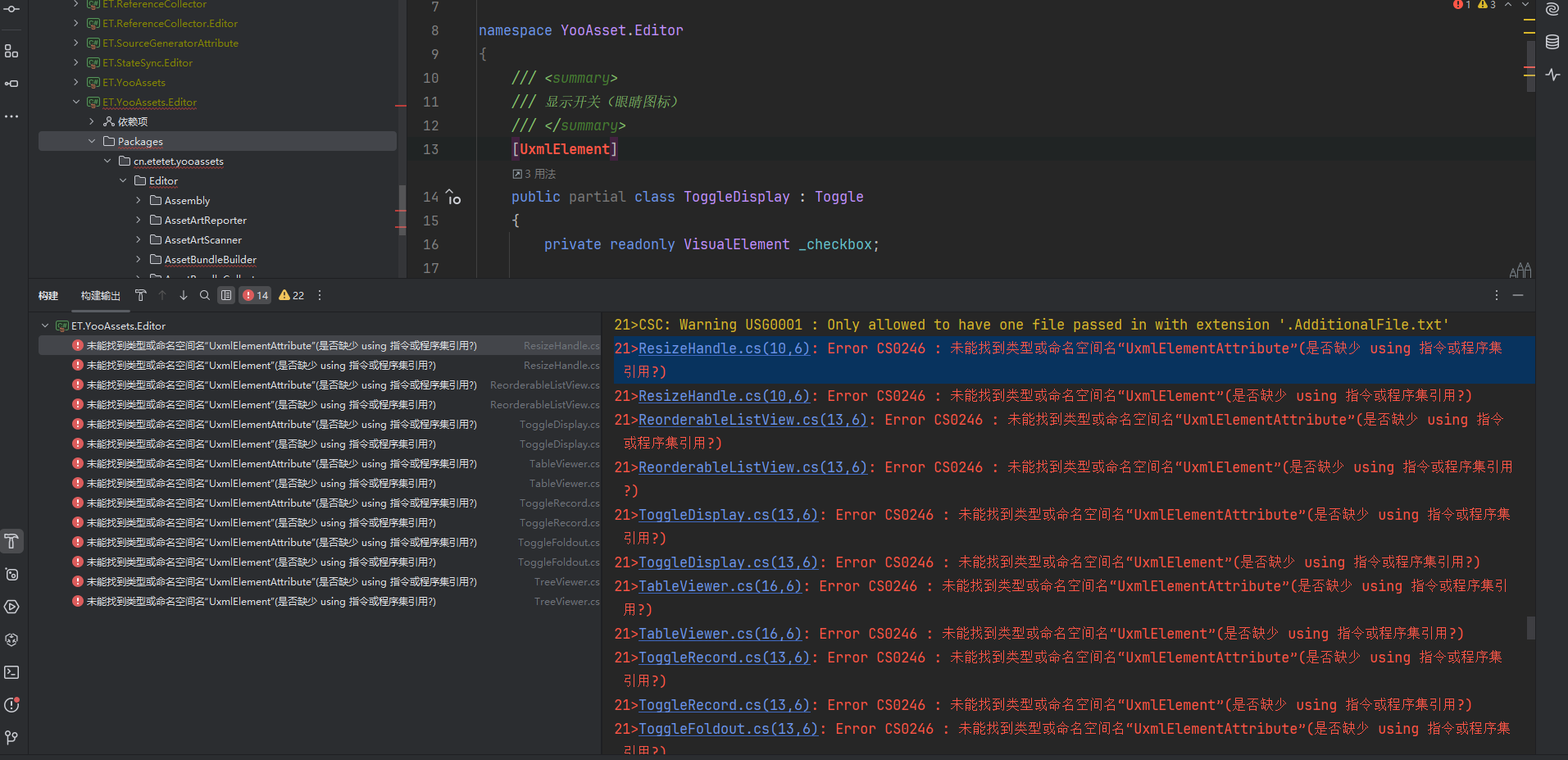Click the project tree scrollbar thumb
This screenshot has height=760, width=1568.
point(402,210)
